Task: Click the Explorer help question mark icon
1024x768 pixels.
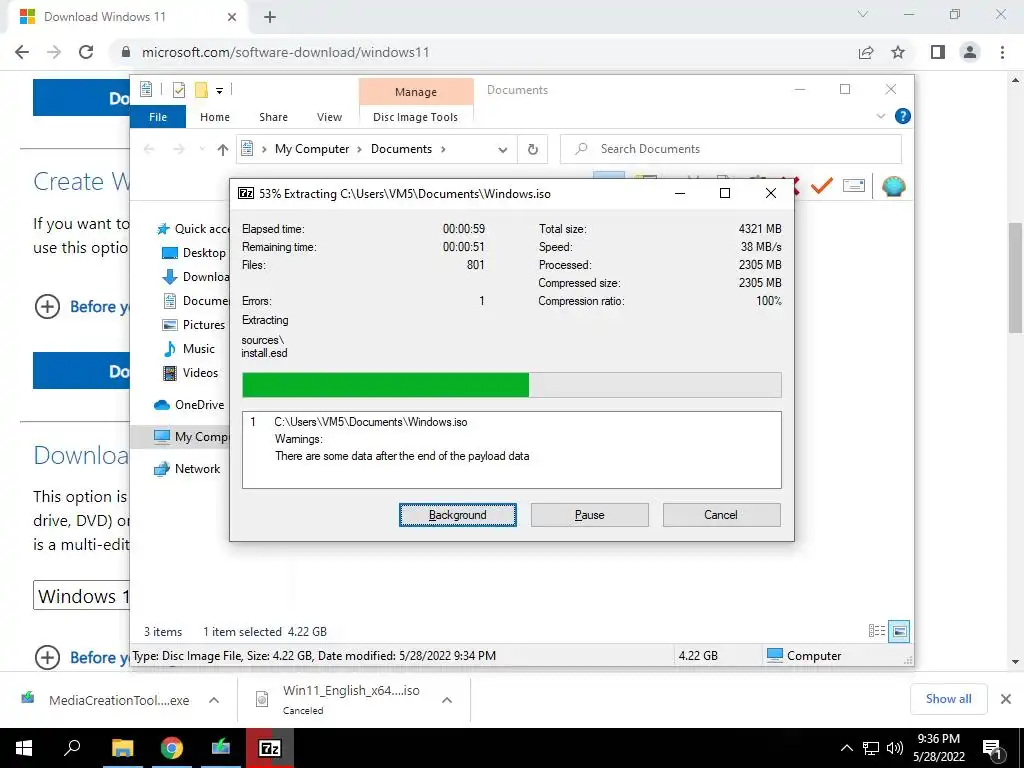Action: pos(903,116)
